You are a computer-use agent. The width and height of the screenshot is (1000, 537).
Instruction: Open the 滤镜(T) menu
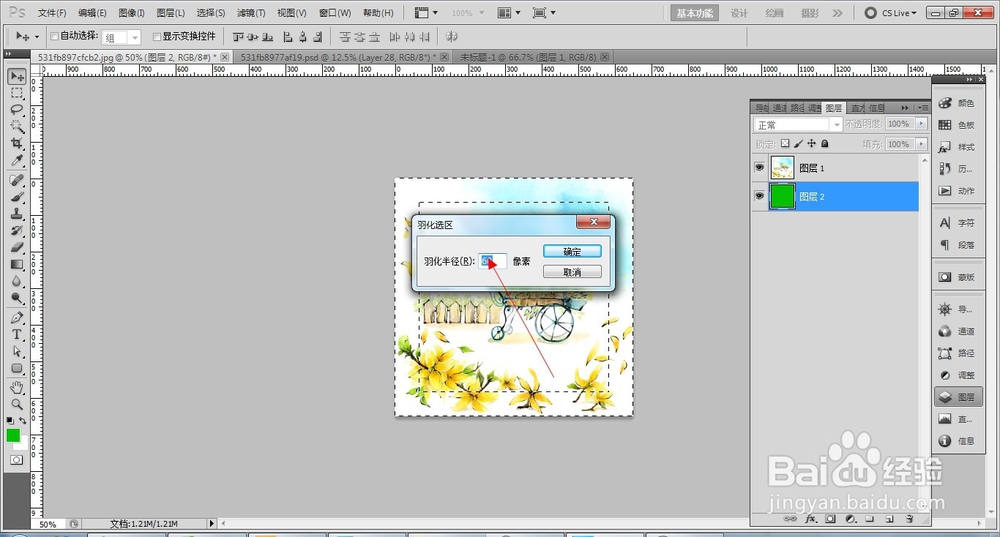[x=251, y=13]
